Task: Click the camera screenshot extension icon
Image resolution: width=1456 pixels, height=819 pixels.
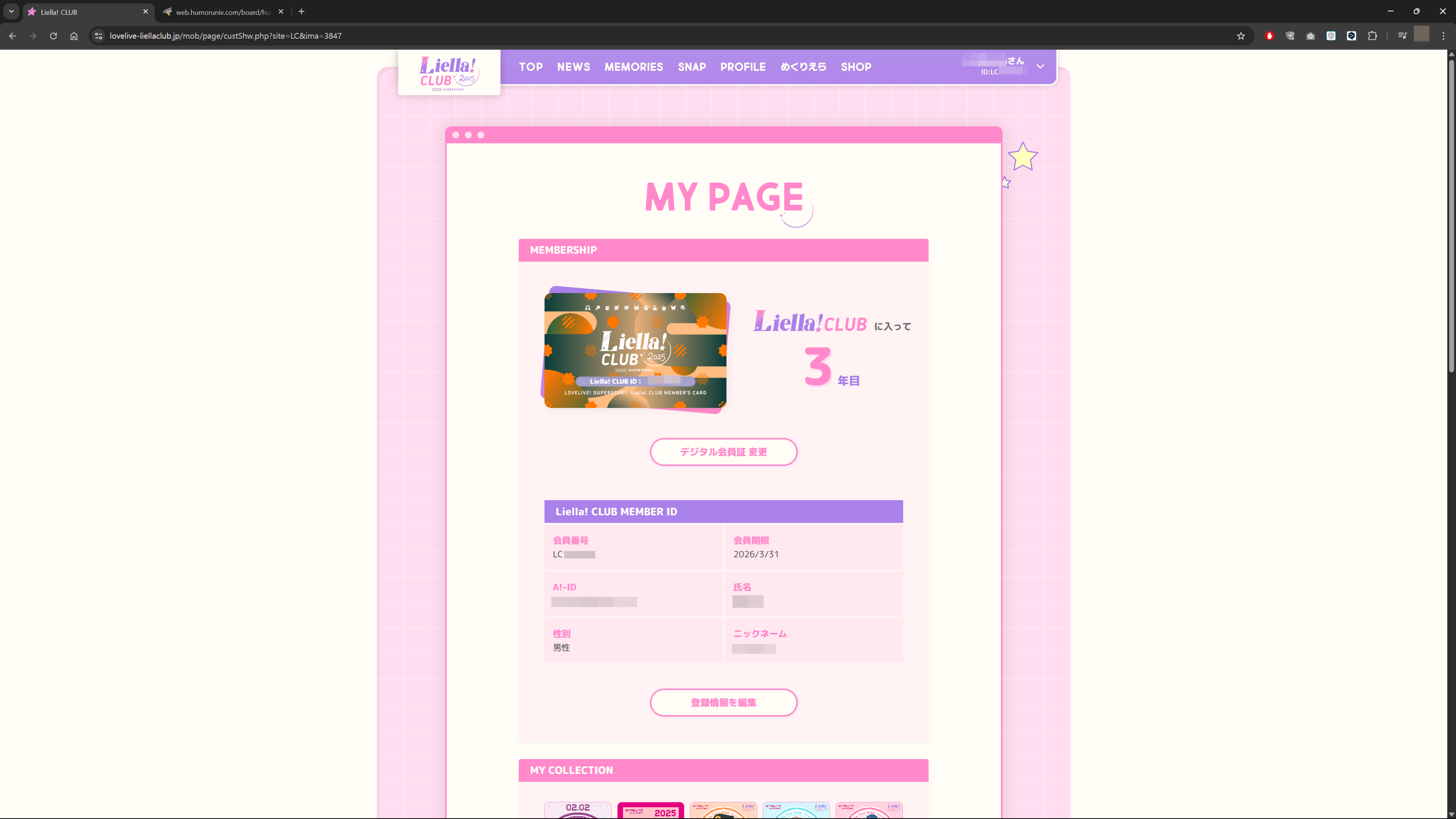Action: pyautogui.click(x=1311, y=36)
